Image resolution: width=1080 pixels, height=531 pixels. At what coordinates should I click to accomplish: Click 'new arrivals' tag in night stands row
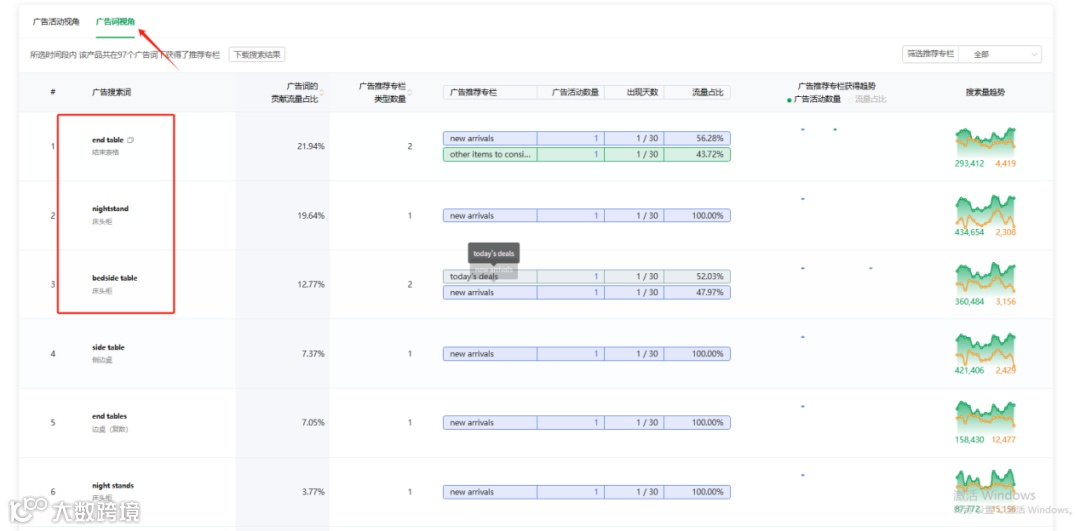[490, 492]
